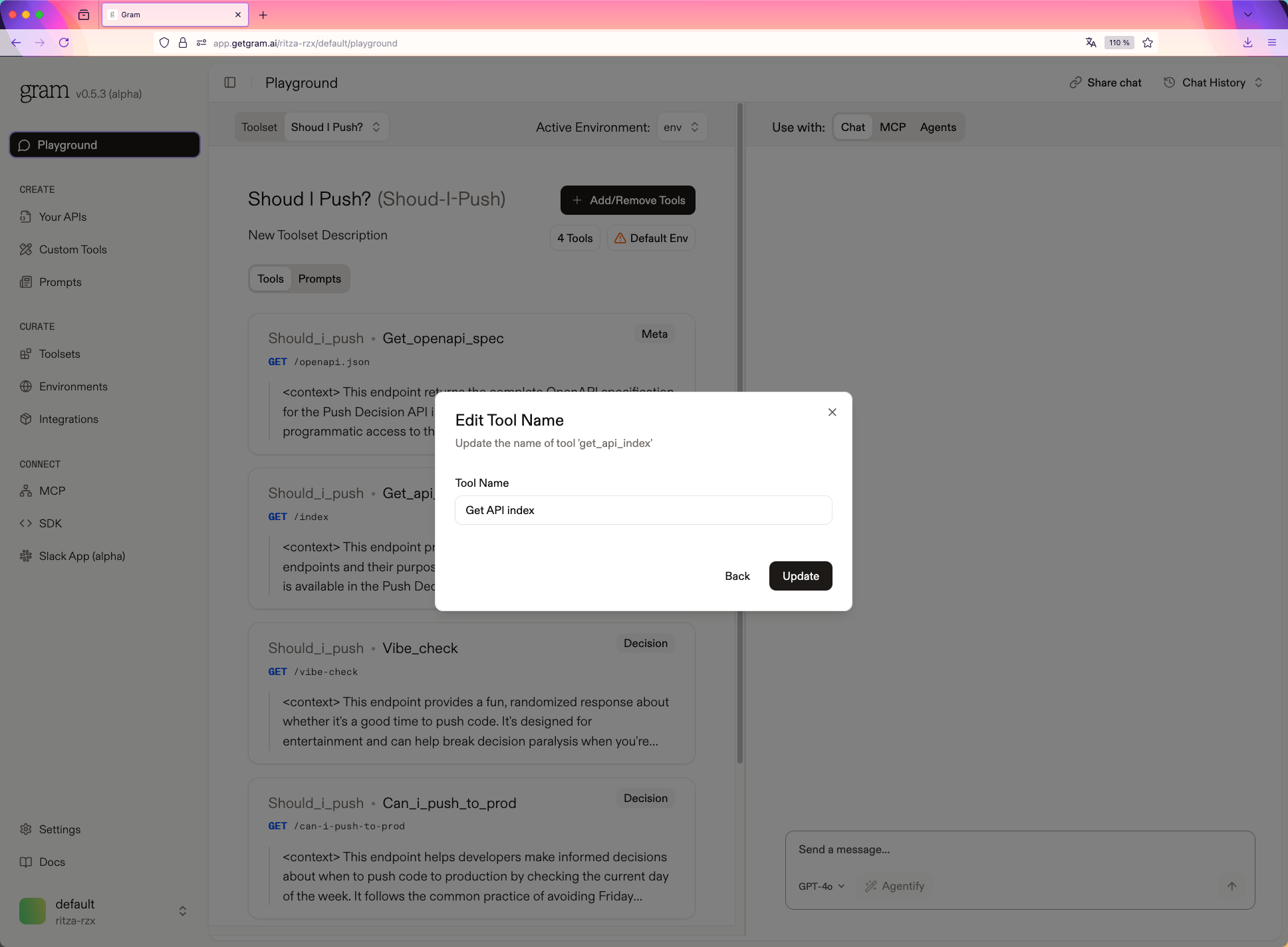This screenshot has height=947, width=1288.
Task: Click the 110 % zoom indicator
Action: 1119,43
